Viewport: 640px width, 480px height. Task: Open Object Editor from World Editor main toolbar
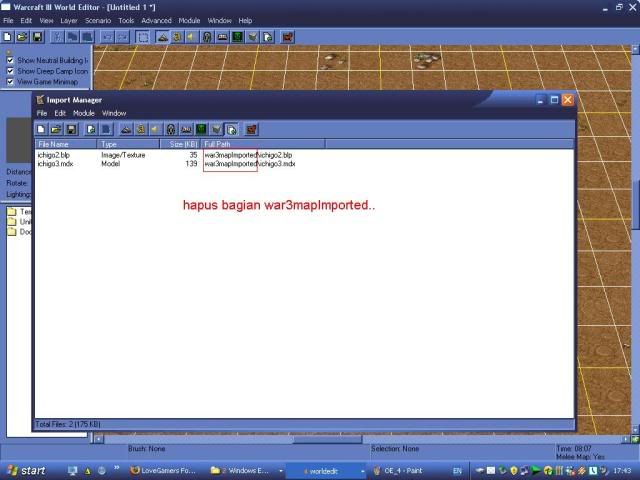[207, 37]
